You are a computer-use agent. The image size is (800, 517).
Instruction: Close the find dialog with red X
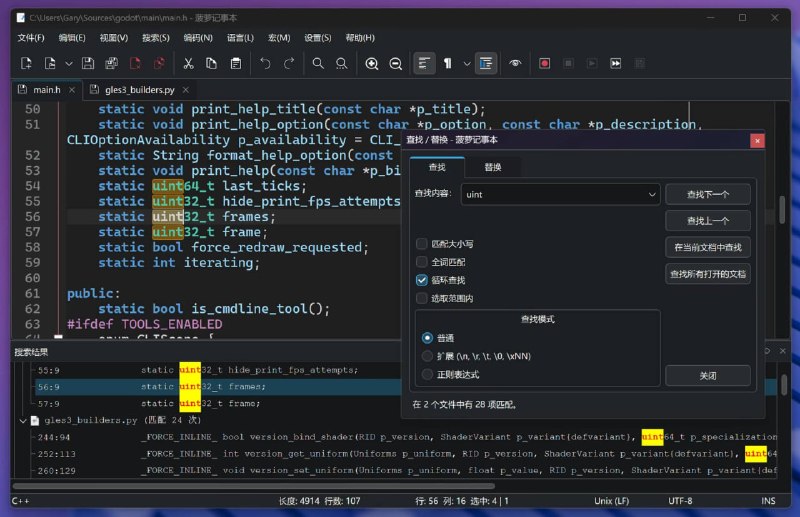pos(757,140)
